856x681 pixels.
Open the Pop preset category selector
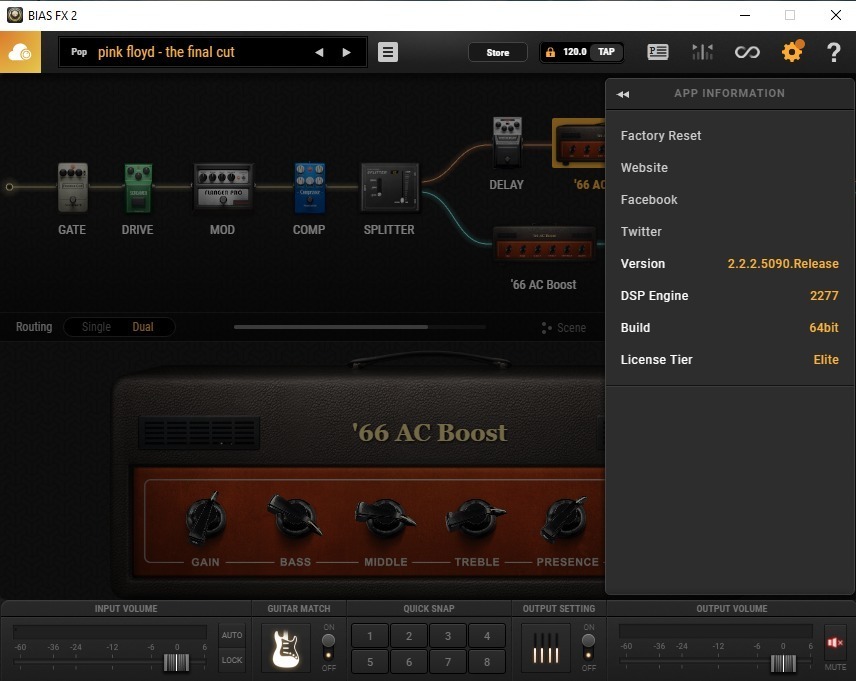pyautogui.click(x=79, y=52)
